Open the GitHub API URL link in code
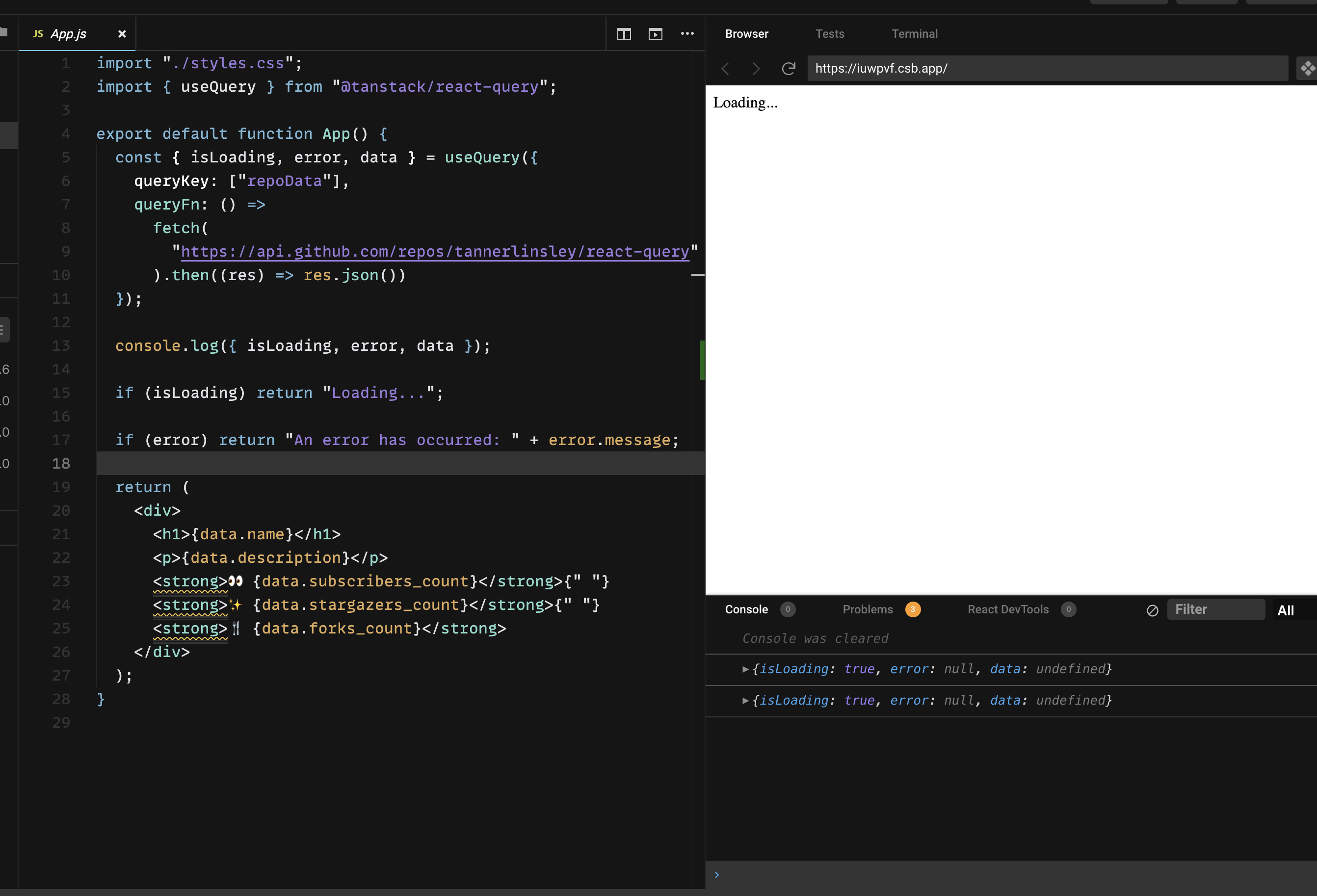This screenshot has height=896, width=1317. point(435,252)
